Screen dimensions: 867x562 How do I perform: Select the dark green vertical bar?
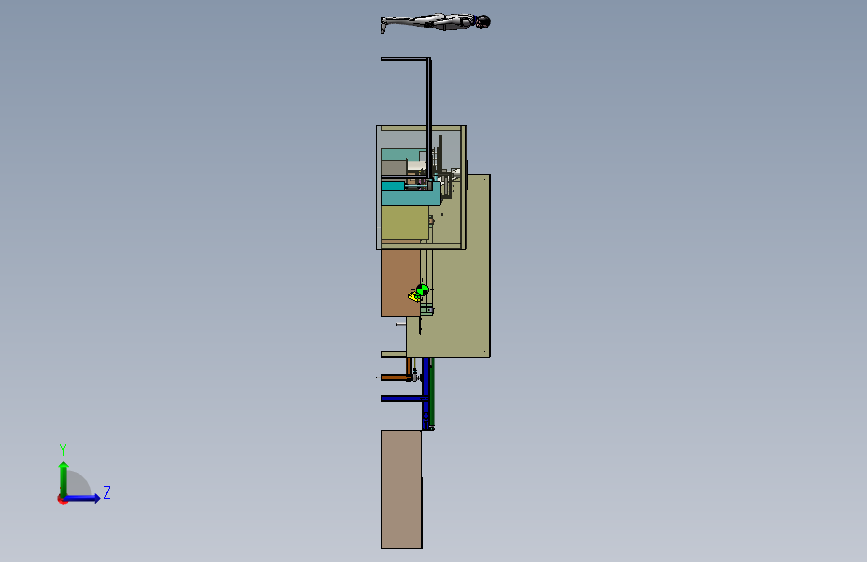click(432, 393)
